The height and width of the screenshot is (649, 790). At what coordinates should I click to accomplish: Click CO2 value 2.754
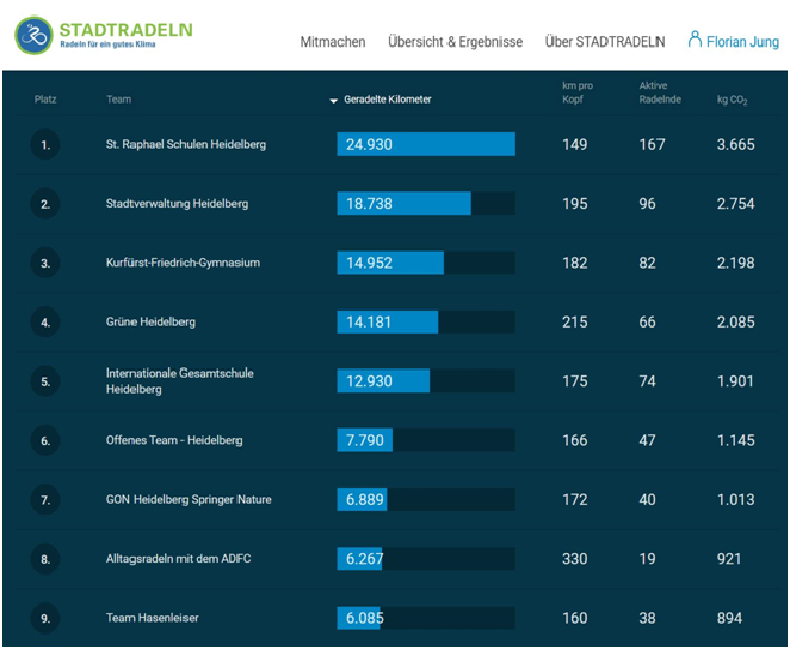pos(736,204)
